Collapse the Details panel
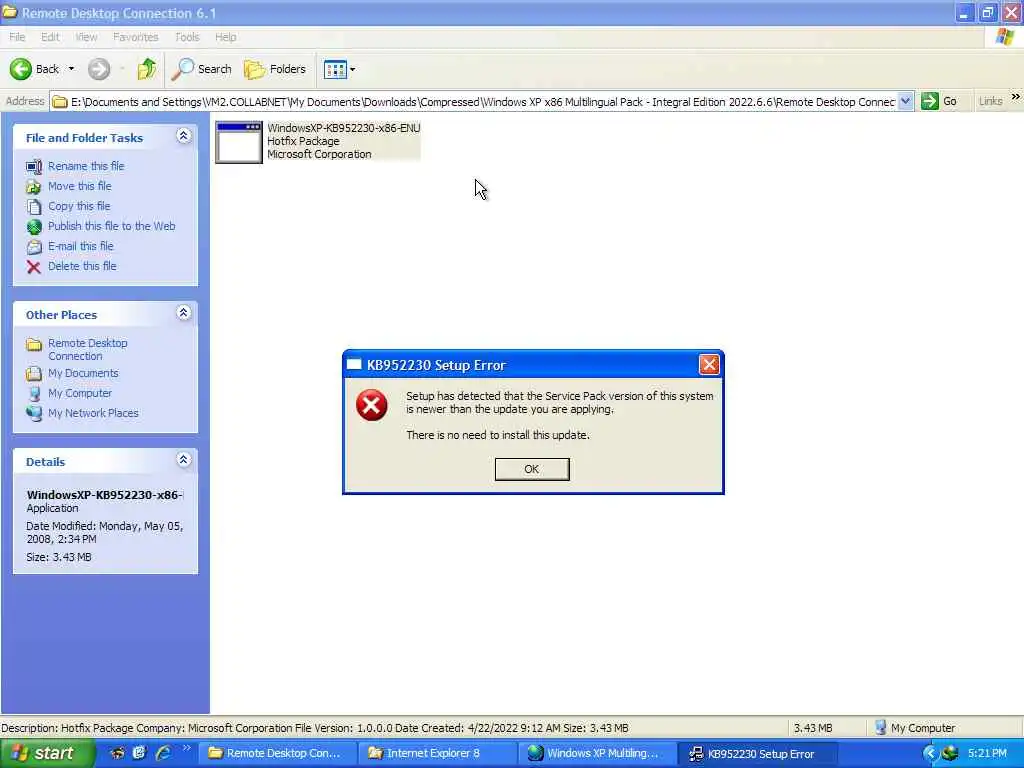Image resolution: width=1024 pixels, height=768 pixels. 184,460
